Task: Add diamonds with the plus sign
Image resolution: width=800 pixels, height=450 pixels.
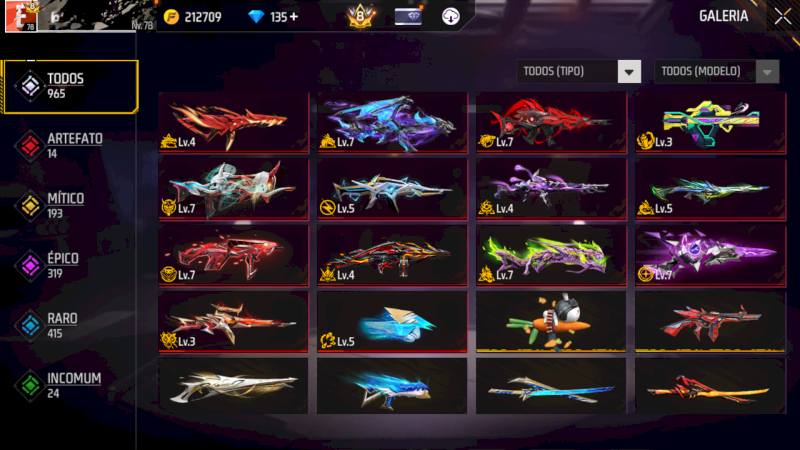Action: (294, 17)
